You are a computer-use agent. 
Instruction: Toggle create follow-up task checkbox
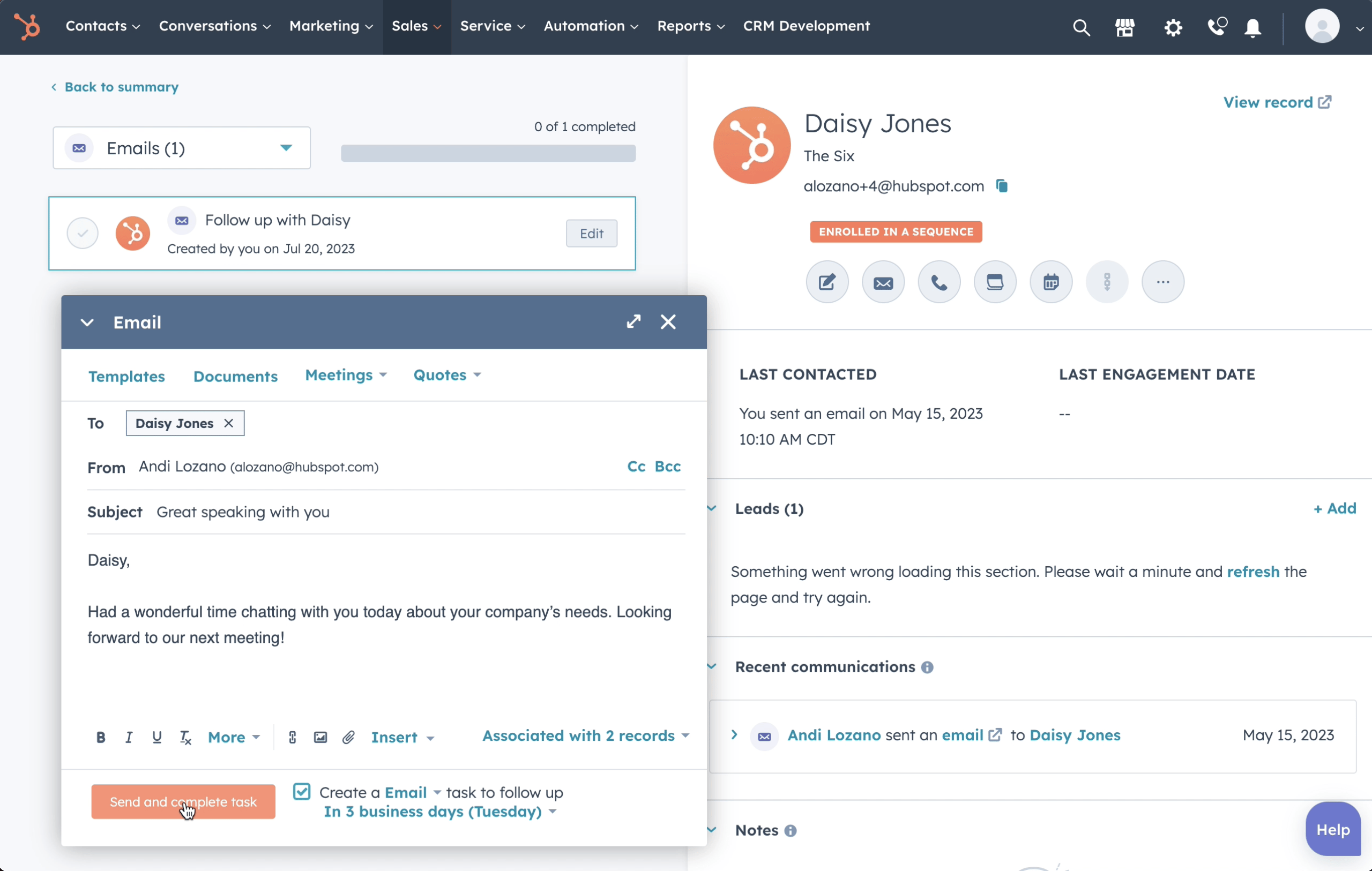tap(301, 792)
